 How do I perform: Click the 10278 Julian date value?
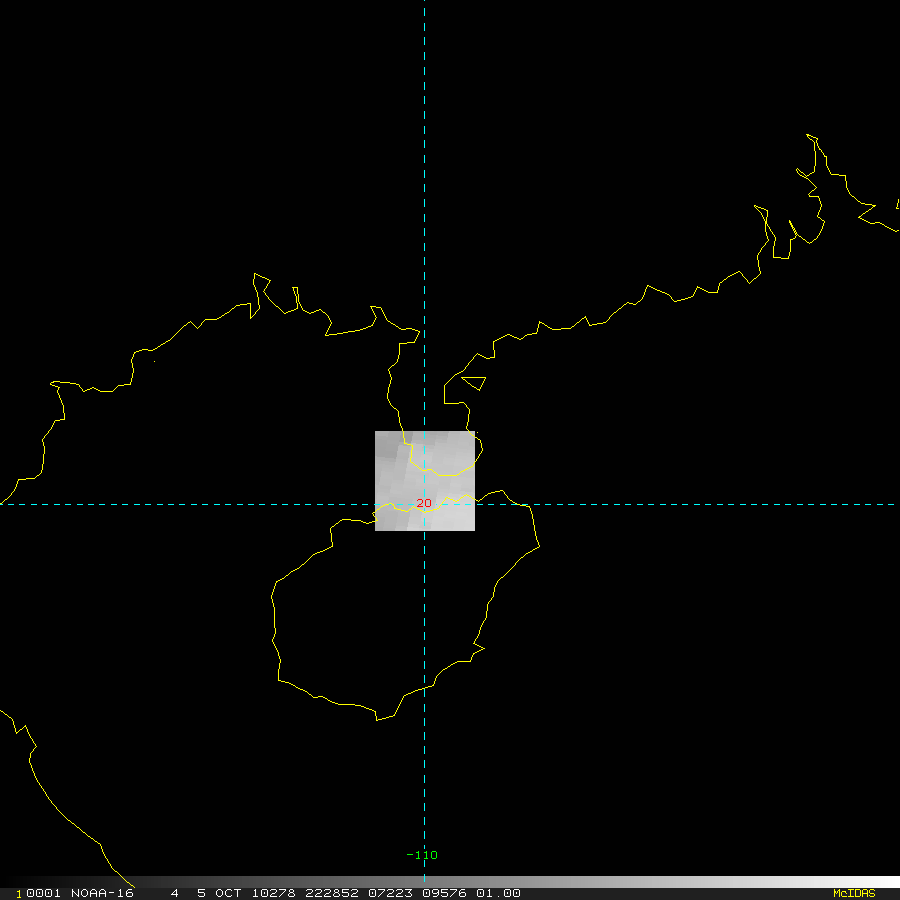(268, 893)
